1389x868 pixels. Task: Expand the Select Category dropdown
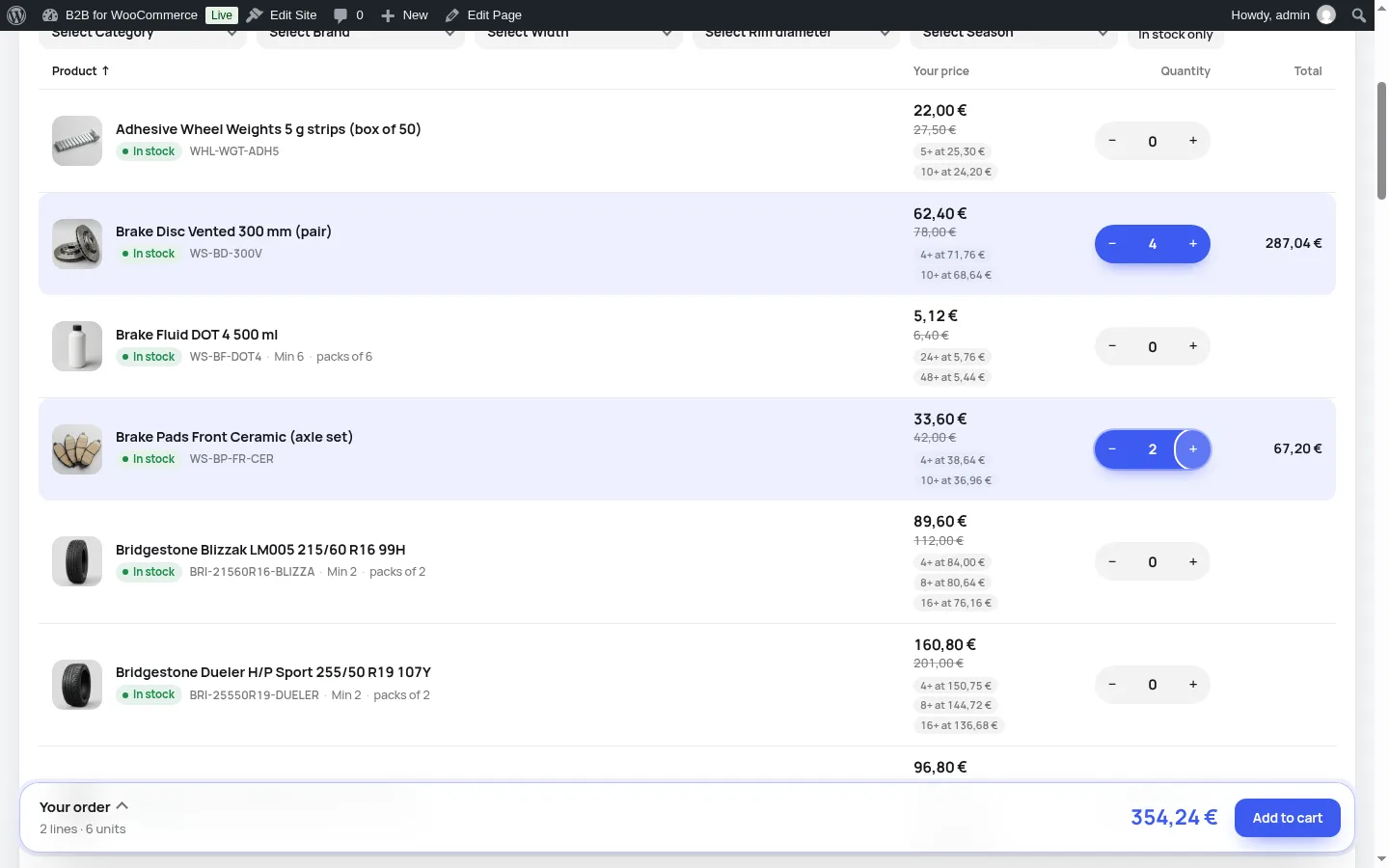click(x=143, y=35)
